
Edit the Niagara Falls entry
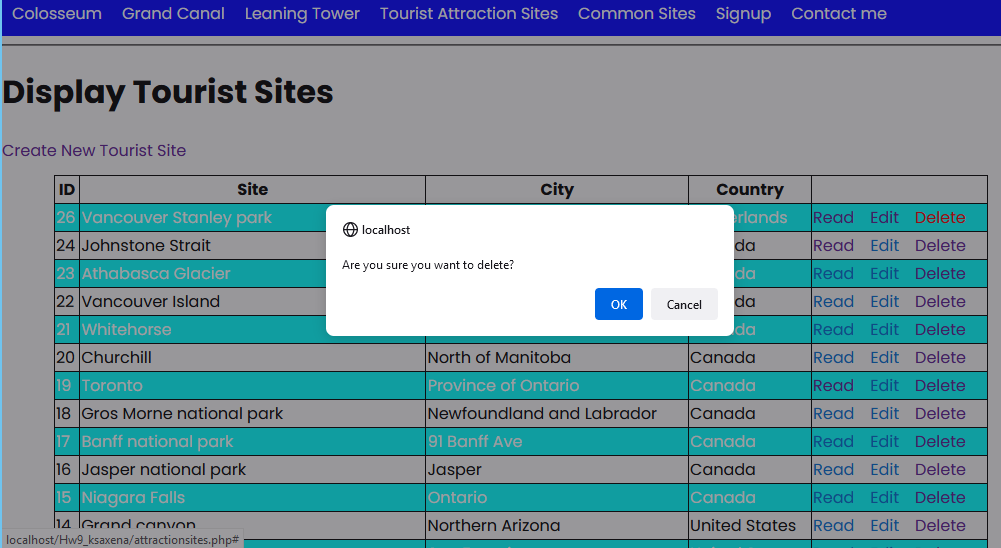(x=884, y=498)
